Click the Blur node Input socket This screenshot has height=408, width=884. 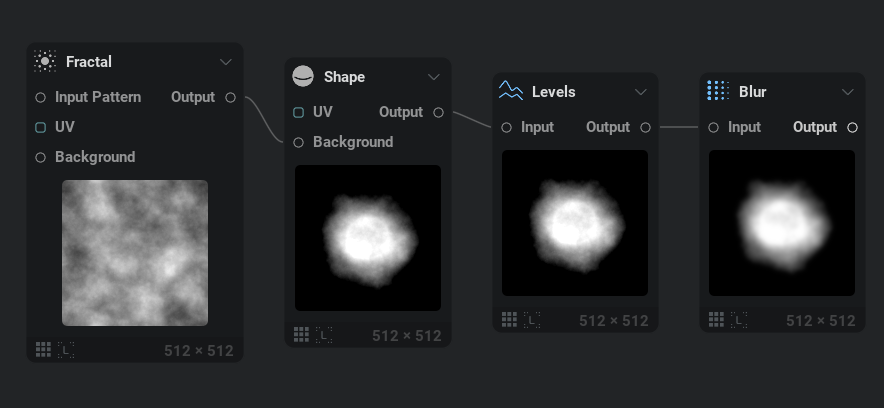pyautogui.click(x=713, y=127)
